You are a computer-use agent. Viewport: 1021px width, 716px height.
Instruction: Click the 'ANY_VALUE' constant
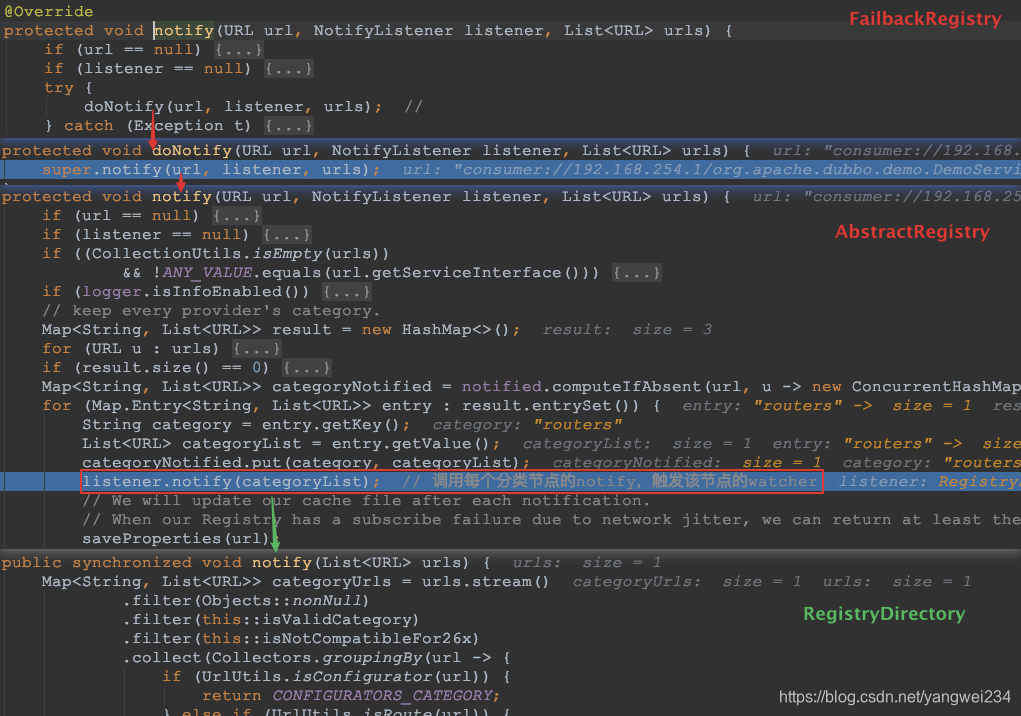click(207, 273)
